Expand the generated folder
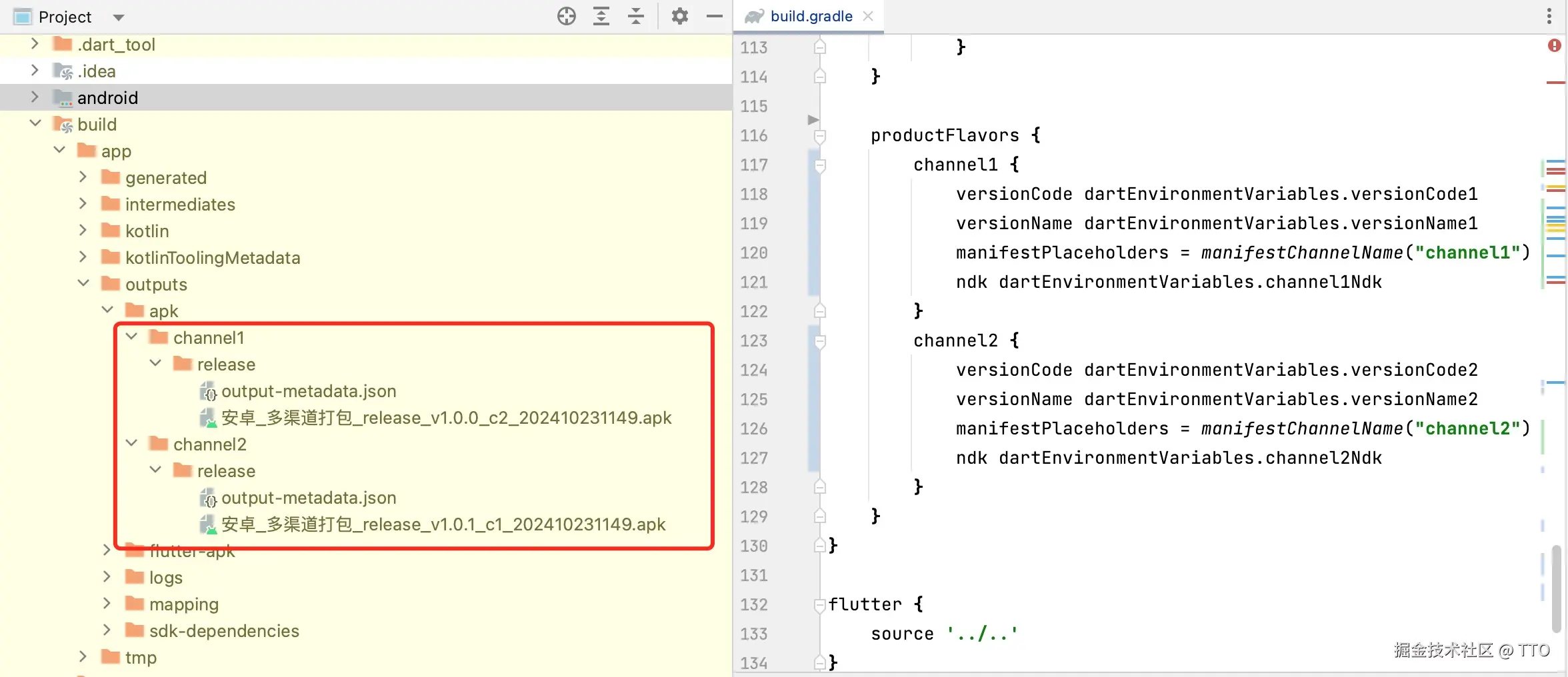The height and width of the screenshot is (677, 1568). tap(83, 177)
